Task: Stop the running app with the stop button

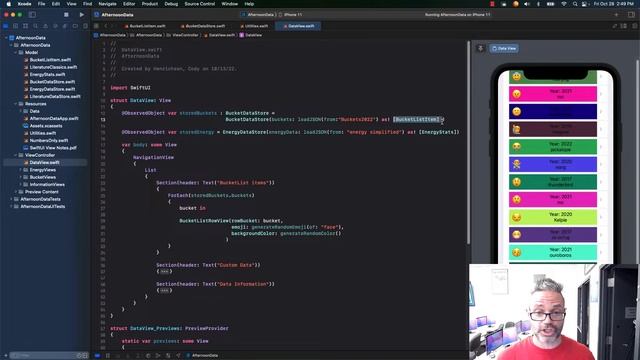Action: (x=66, y=15)
